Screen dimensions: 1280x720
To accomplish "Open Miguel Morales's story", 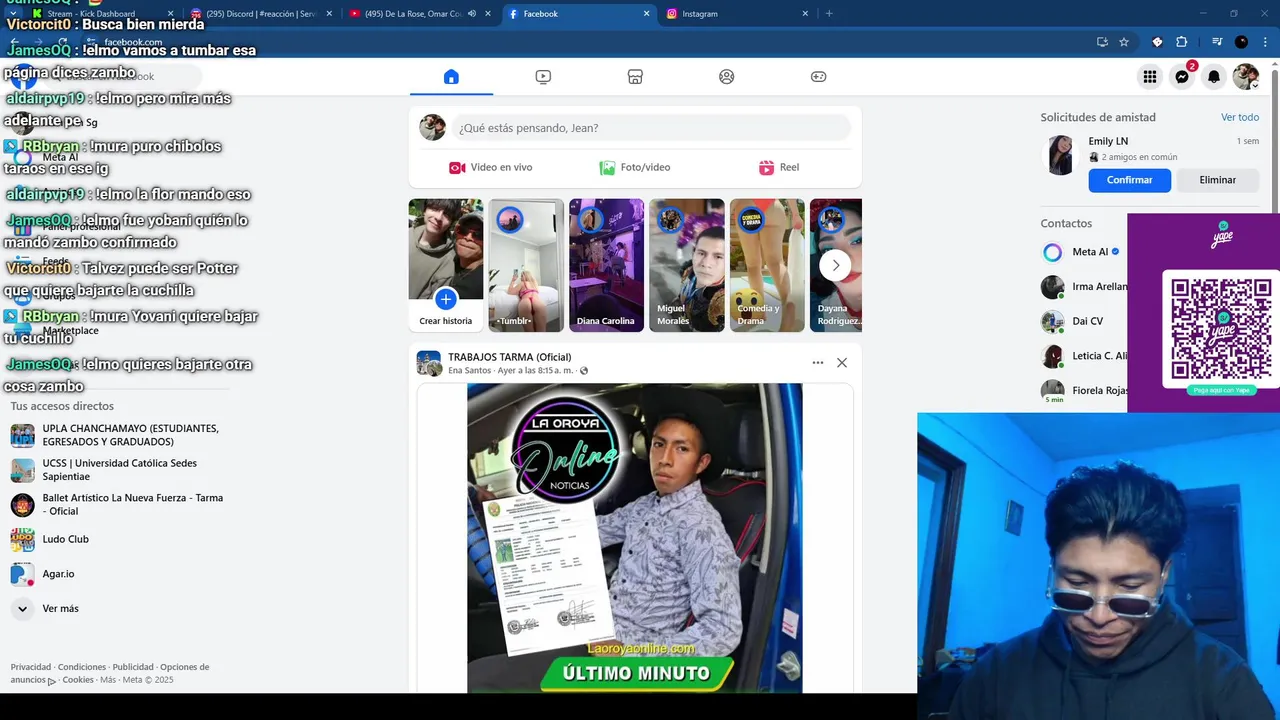I will 686,265.
